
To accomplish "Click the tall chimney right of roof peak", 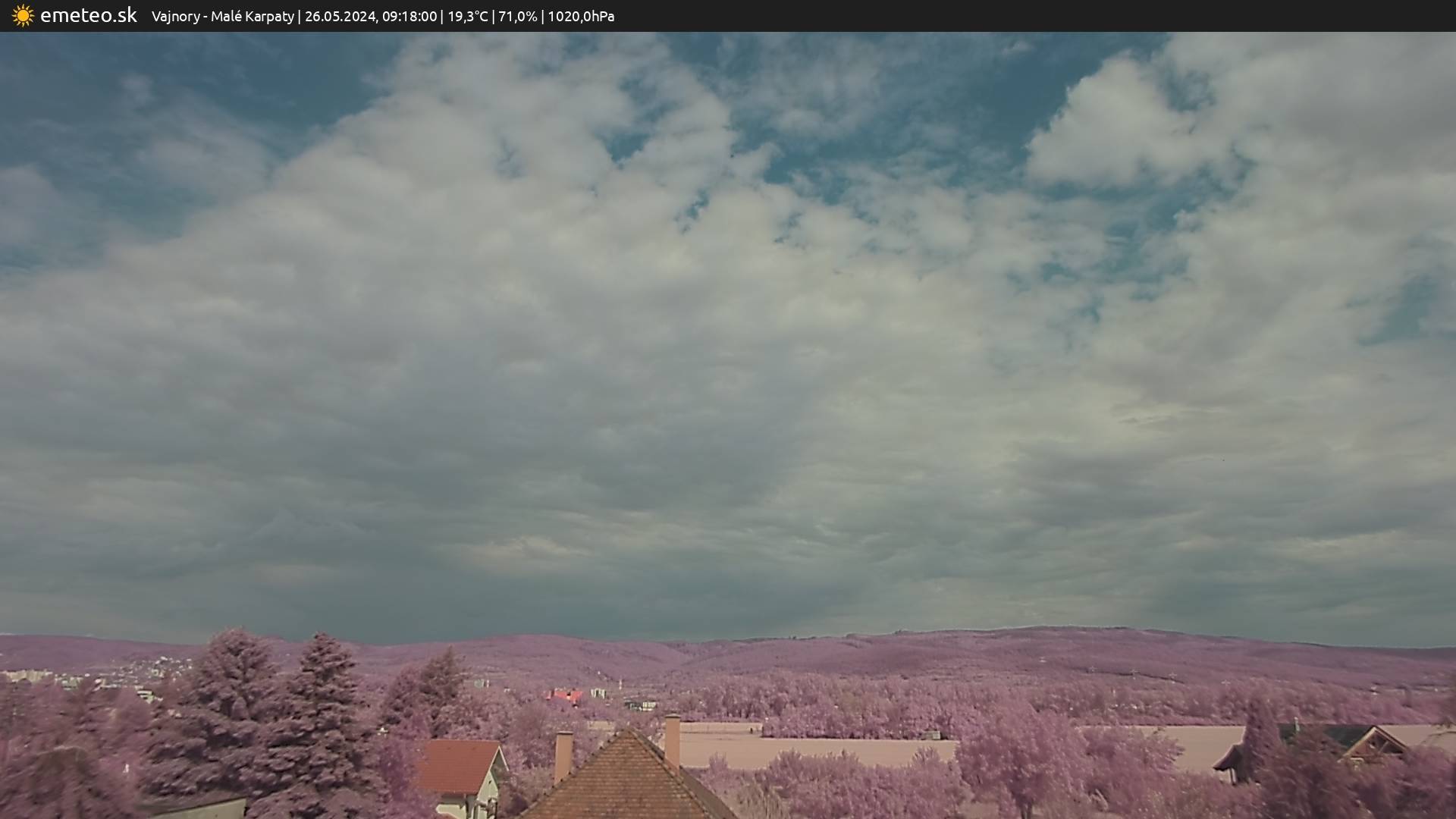I will pyautogui.click(x=672, y=740).
